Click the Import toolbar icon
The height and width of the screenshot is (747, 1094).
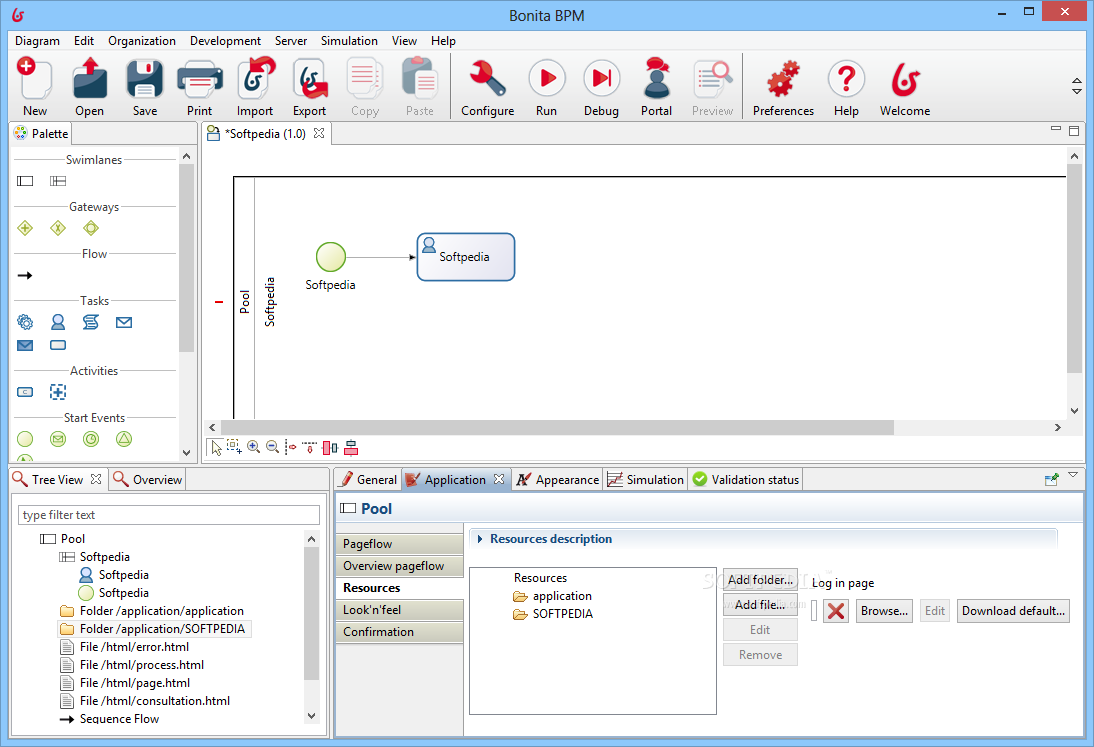click(255, 79)
